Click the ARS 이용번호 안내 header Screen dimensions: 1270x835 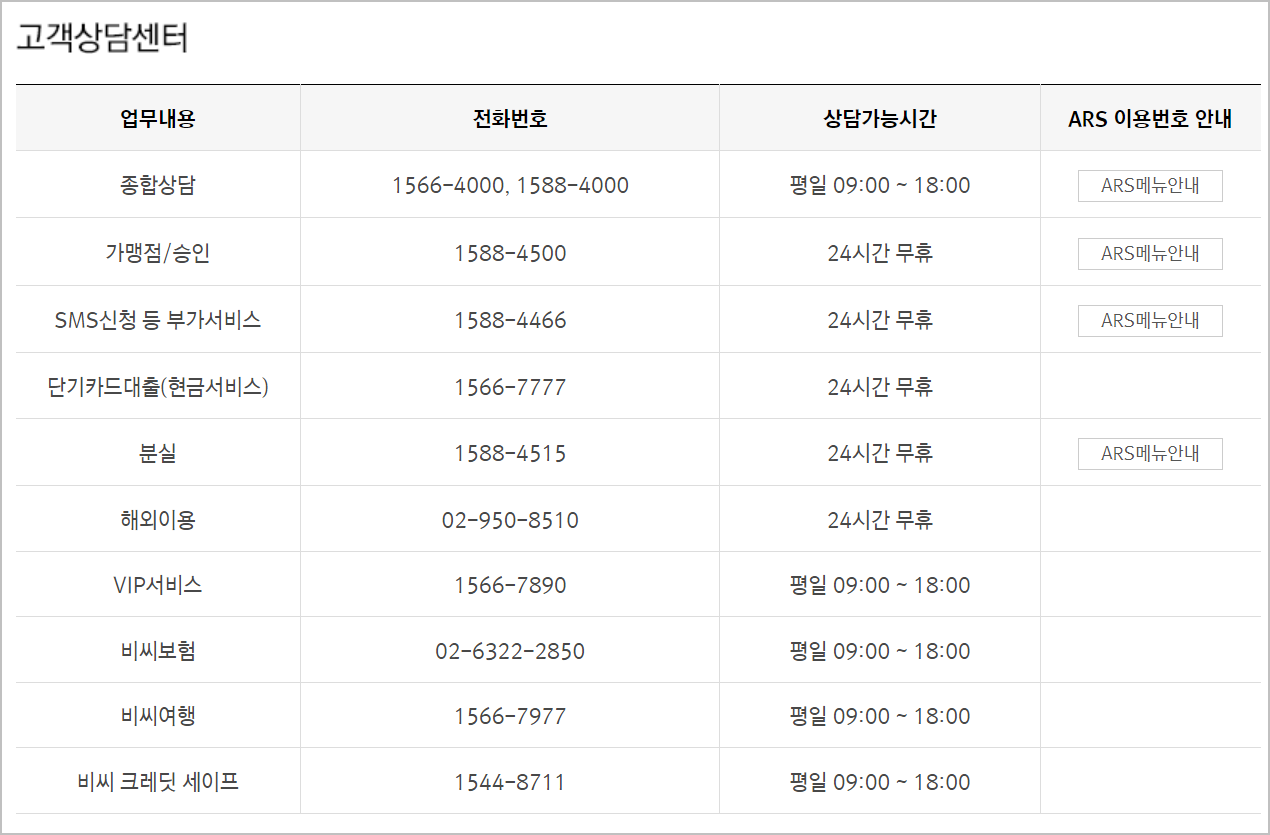tap(1150, 119)
